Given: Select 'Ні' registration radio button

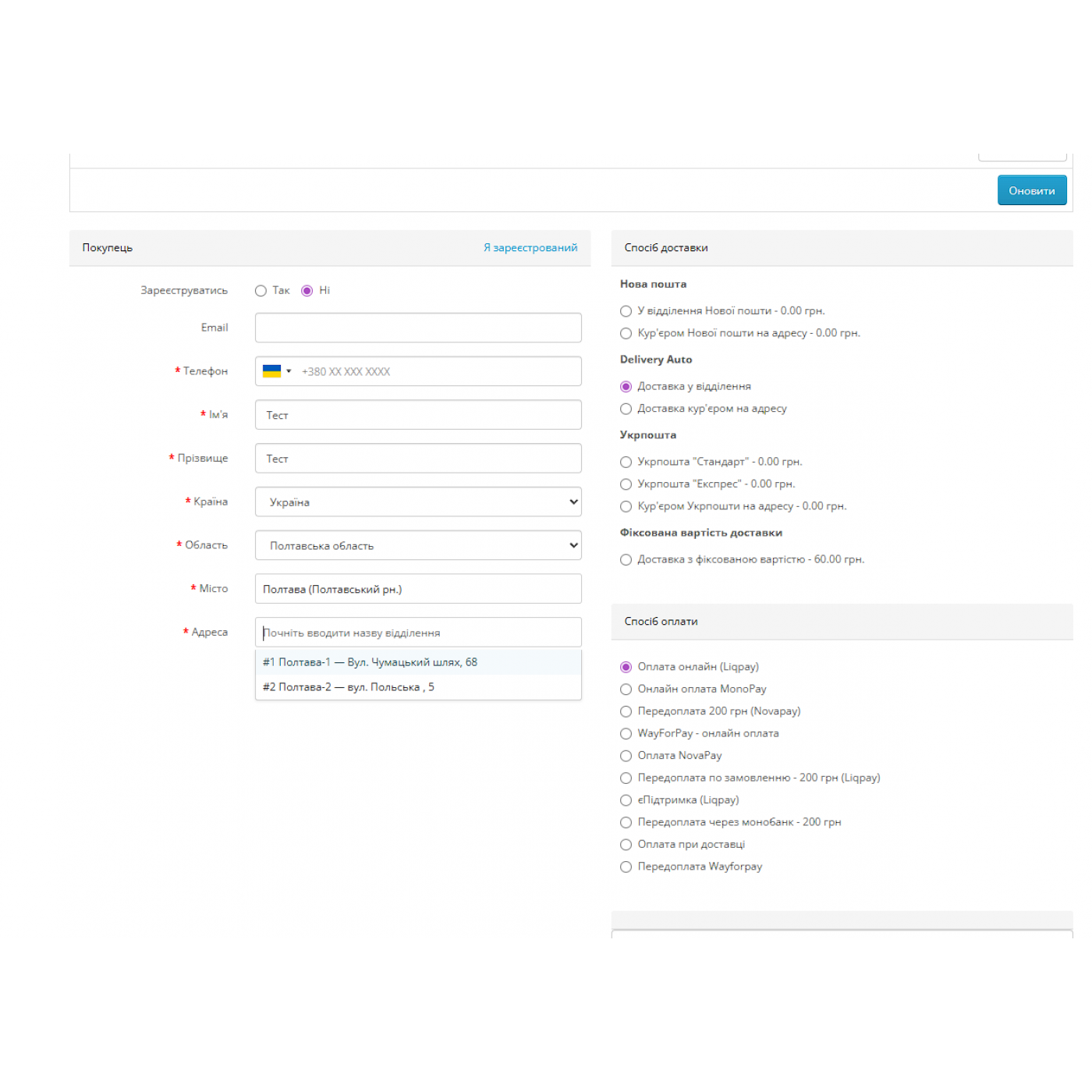Looking at the screenshot, I should point(307,291).
